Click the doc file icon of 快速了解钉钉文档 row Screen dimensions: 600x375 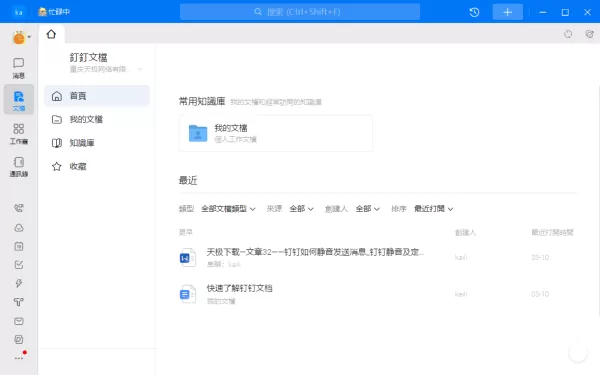point(188,294)
